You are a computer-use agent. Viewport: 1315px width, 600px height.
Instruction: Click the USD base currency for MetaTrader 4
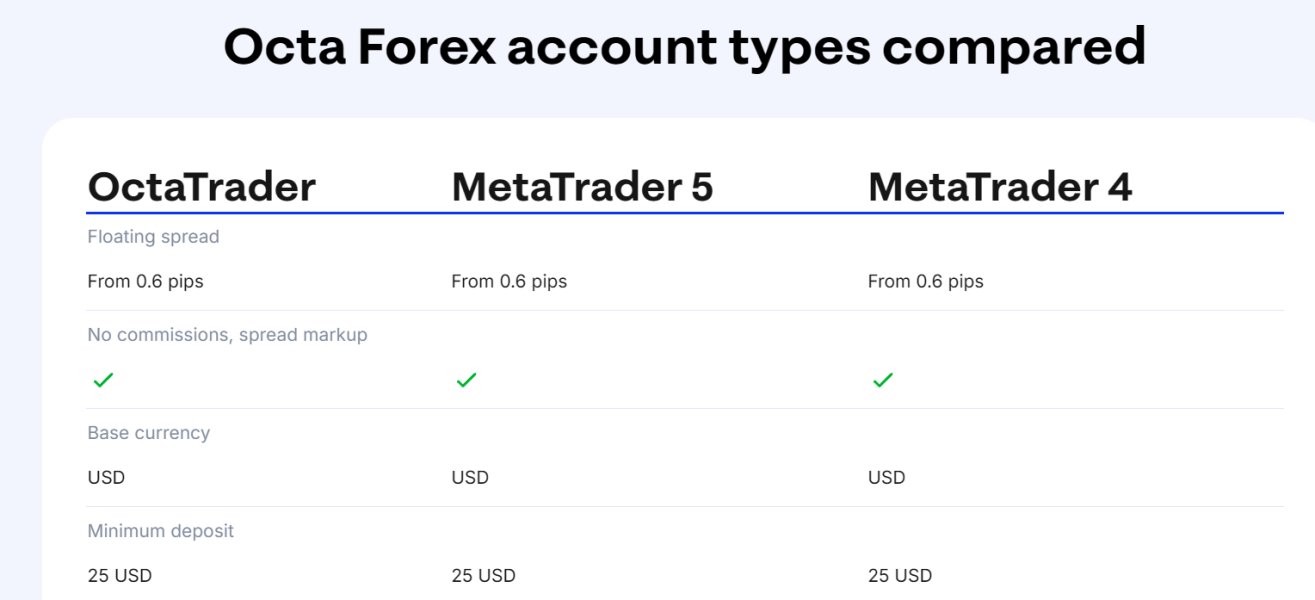[886, 478]
